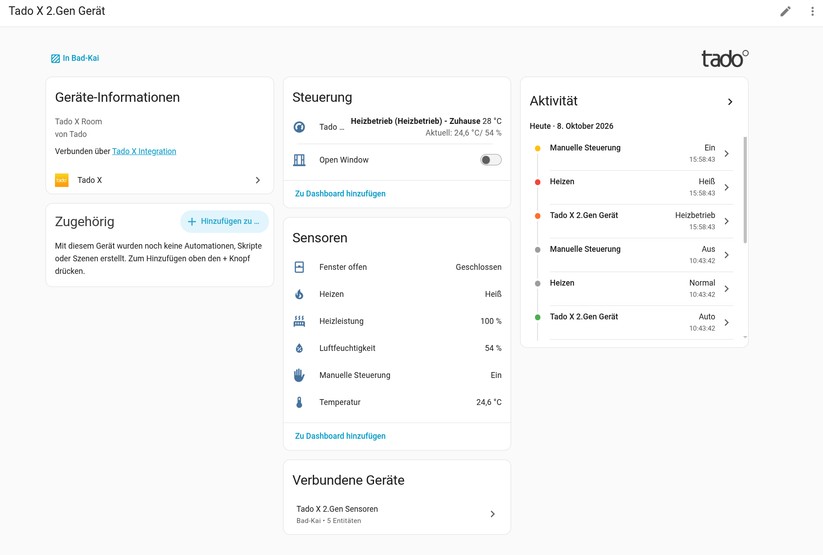Open the three-dot overflow menu

coord(812,11)
